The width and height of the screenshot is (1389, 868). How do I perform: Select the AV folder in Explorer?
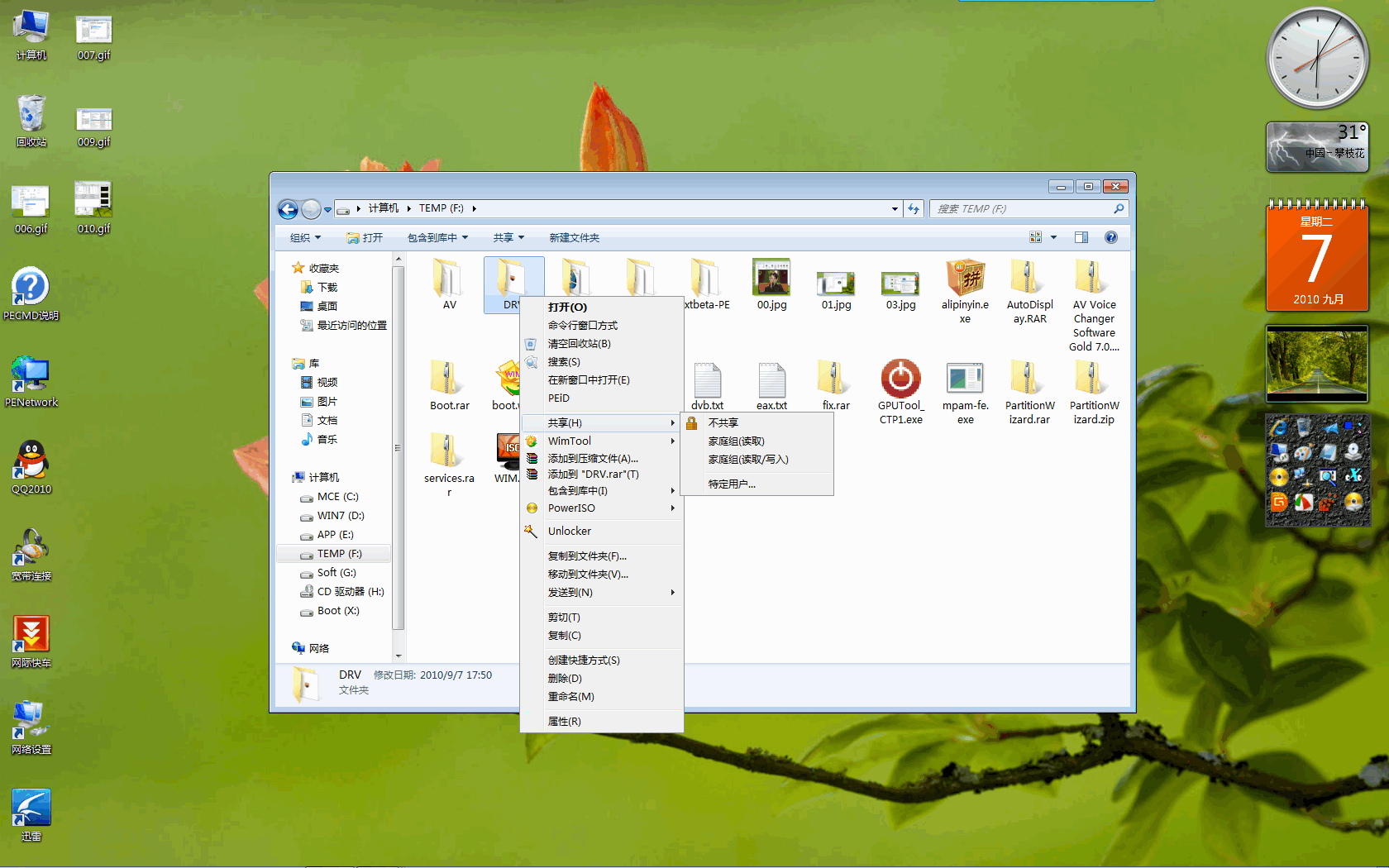tap(449, 284)
